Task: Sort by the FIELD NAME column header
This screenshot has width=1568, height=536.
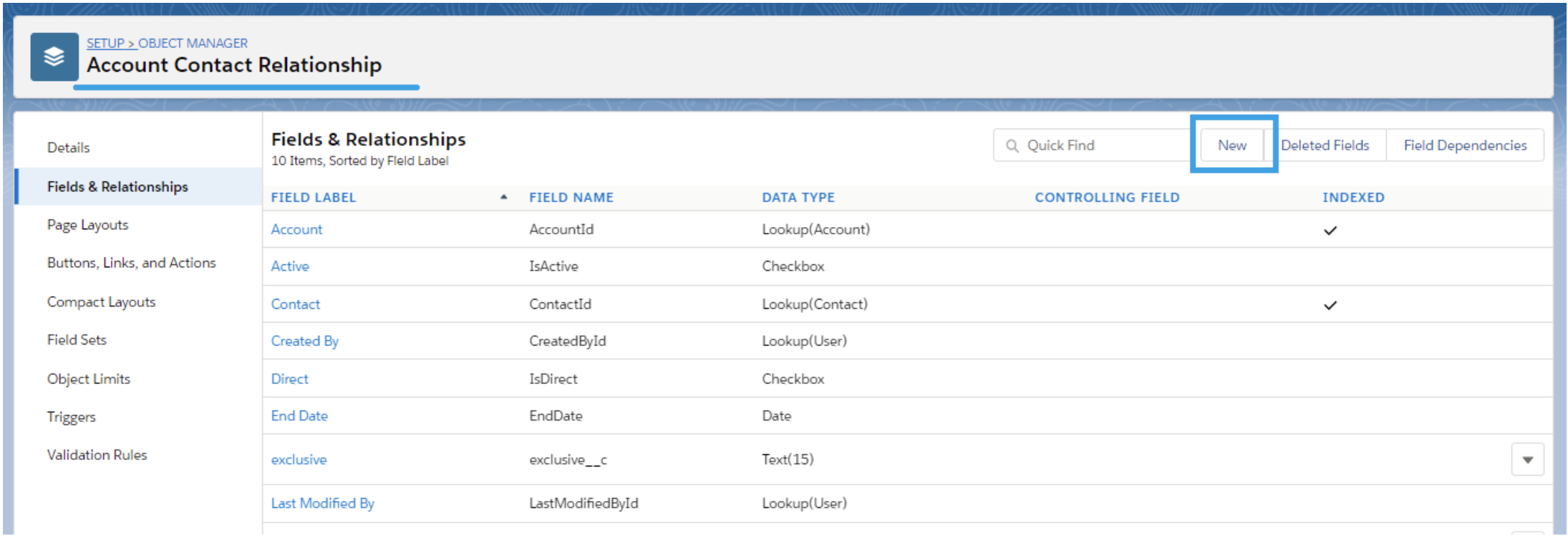Action: (x=571, y=197)
